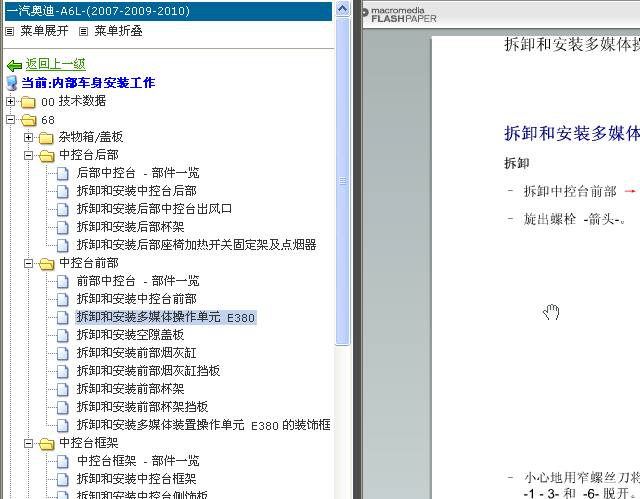Click the 00 技术数据 folder icon

(28, 102)
